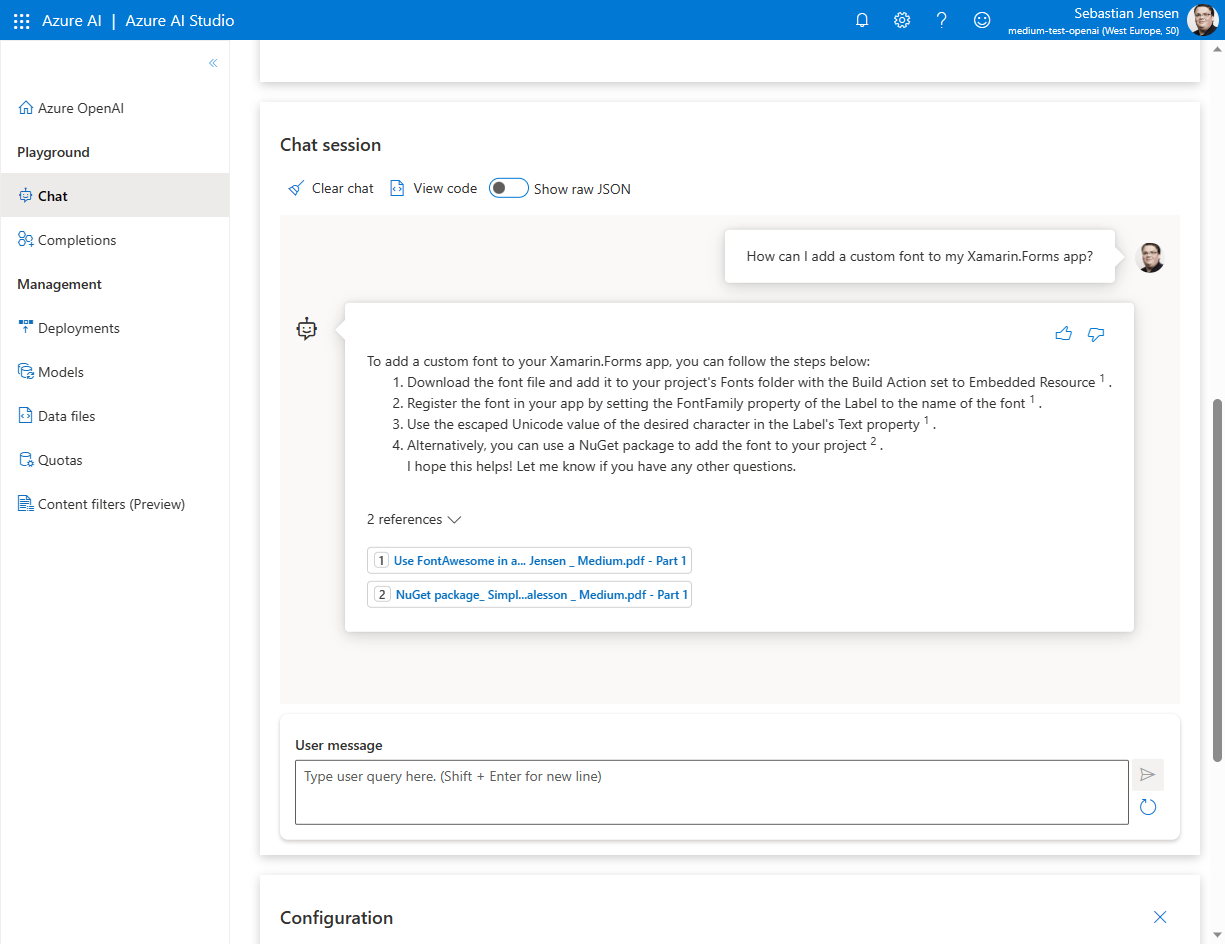Click the reset chat refresh icon
This screenshot has width=1225, height=944.
tap(1148, 807)
